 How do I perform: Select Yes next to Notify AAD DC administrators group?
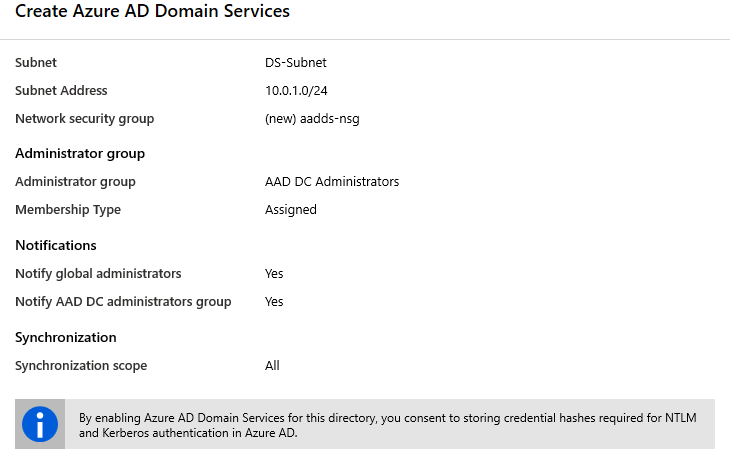(274, 302)
